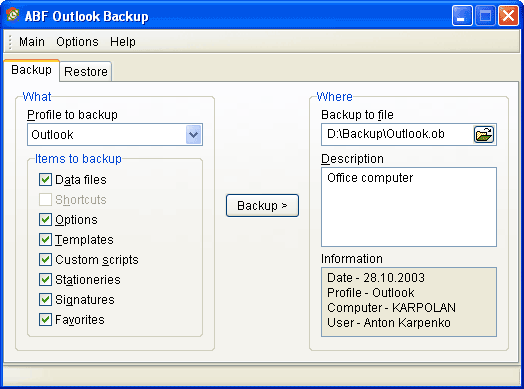Image resolution: width=524 pixels, height=389 pixels.
Task: Toggle the Favorites checkbox
Action: [x=45, y=320]
